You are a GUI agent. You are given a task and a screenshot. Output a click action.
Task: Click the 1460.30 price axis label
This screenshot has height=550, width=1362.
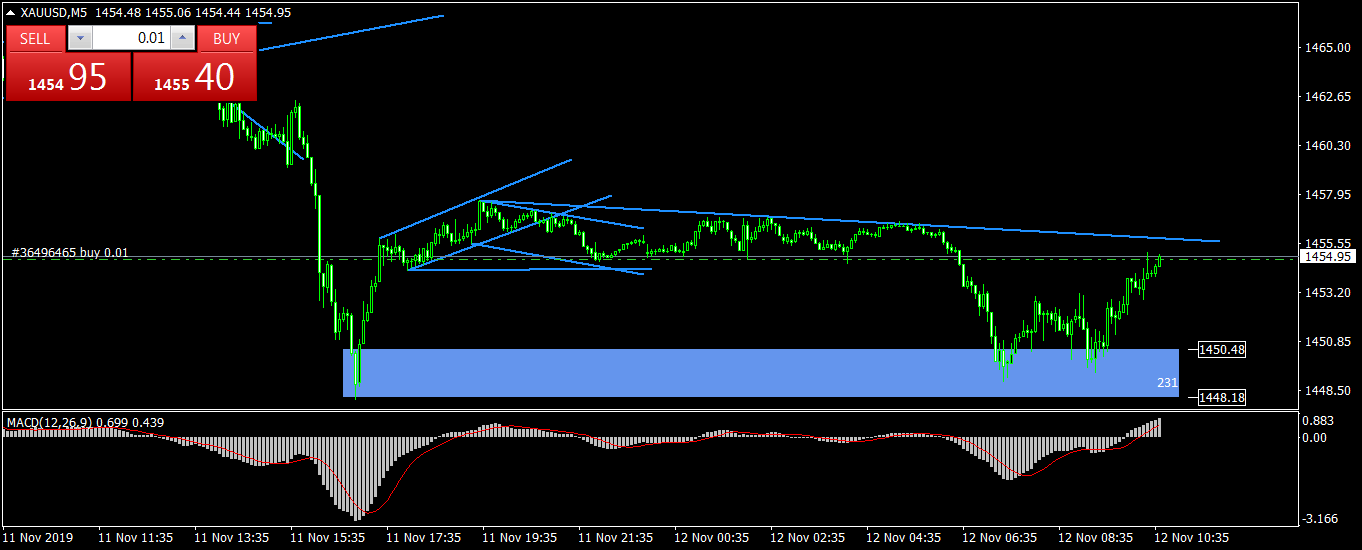click(1326, 146)
